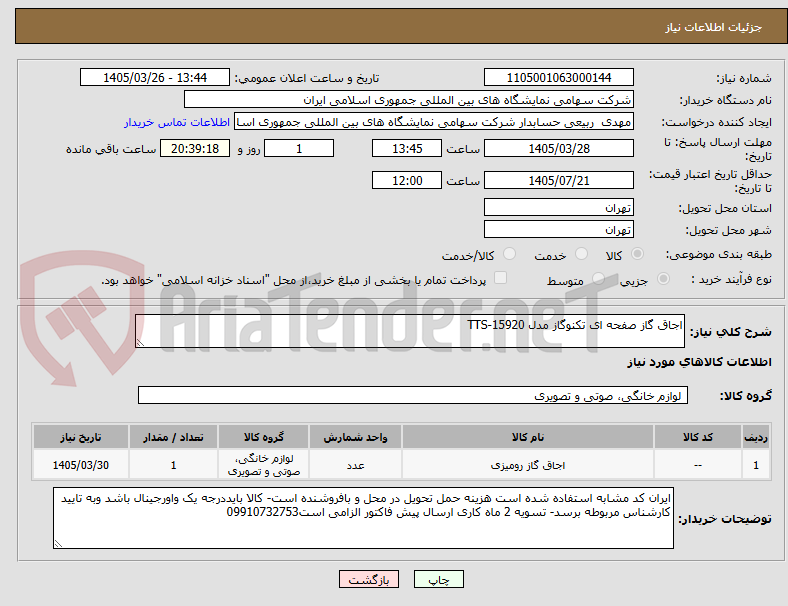Click the request creator field مهدی ربیعی
The image size is (788, 606).
pos(434,122)
